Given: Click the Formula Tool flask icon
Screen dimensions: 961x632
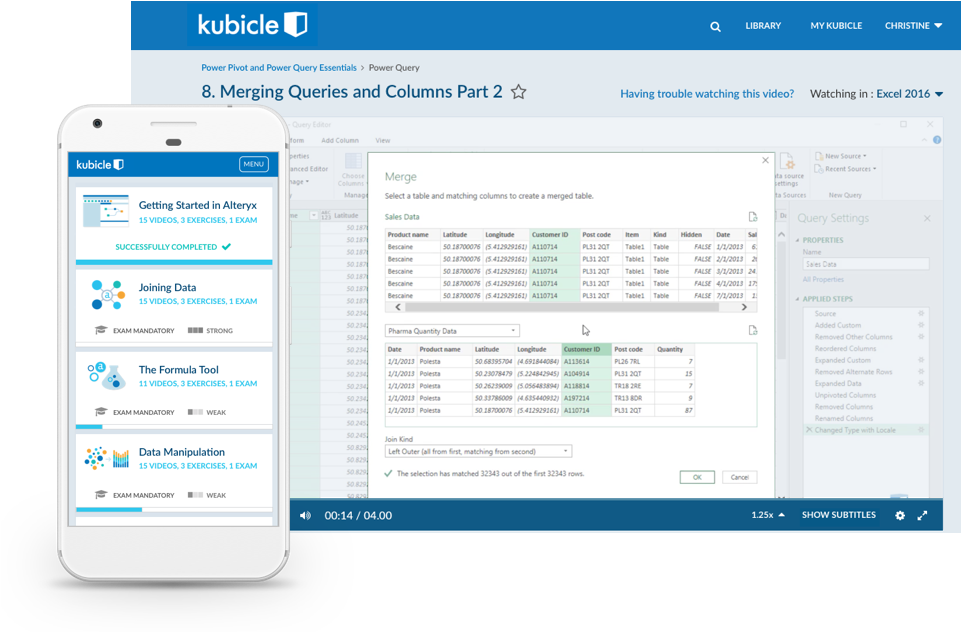Looking at the screenshot, I should 107,376.
